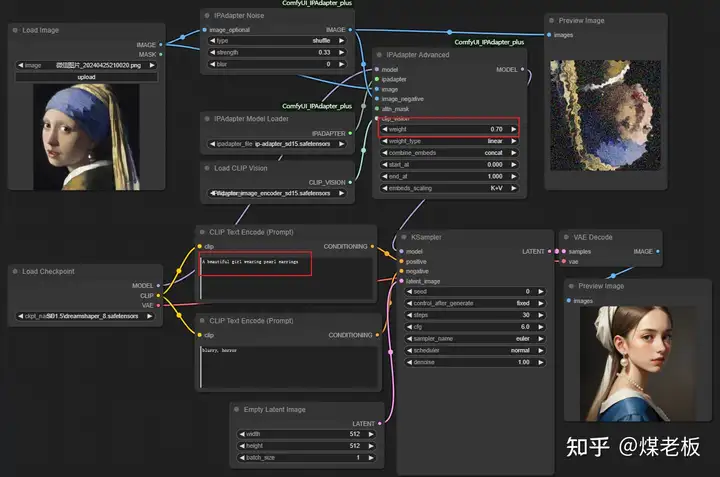Click the CLIP_VISION output port
Viewport: 720px width, 477px height.
point(350,182)
